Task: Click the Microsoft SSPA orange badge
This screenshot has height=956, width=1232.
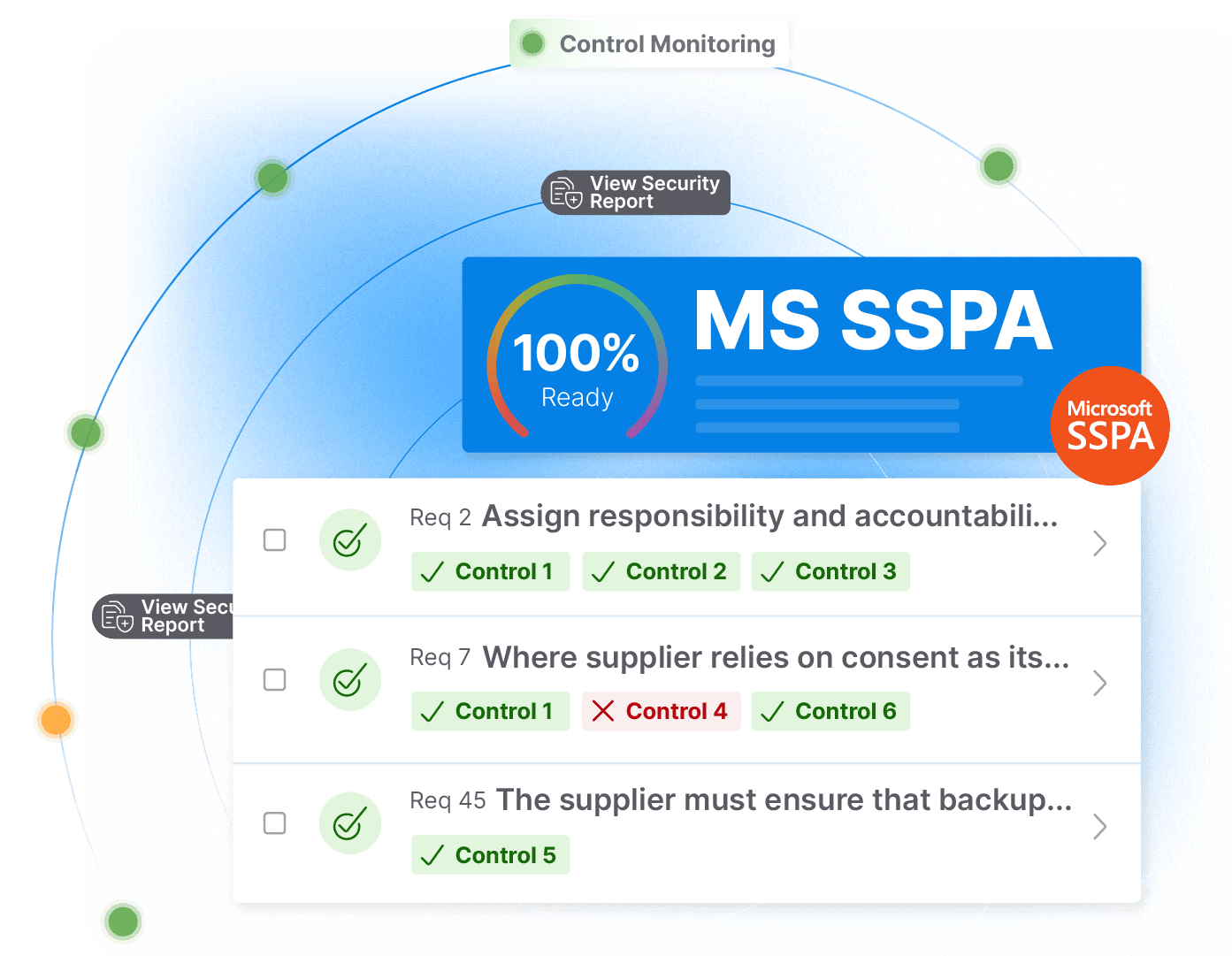Action: click(x=1109, y=425)
